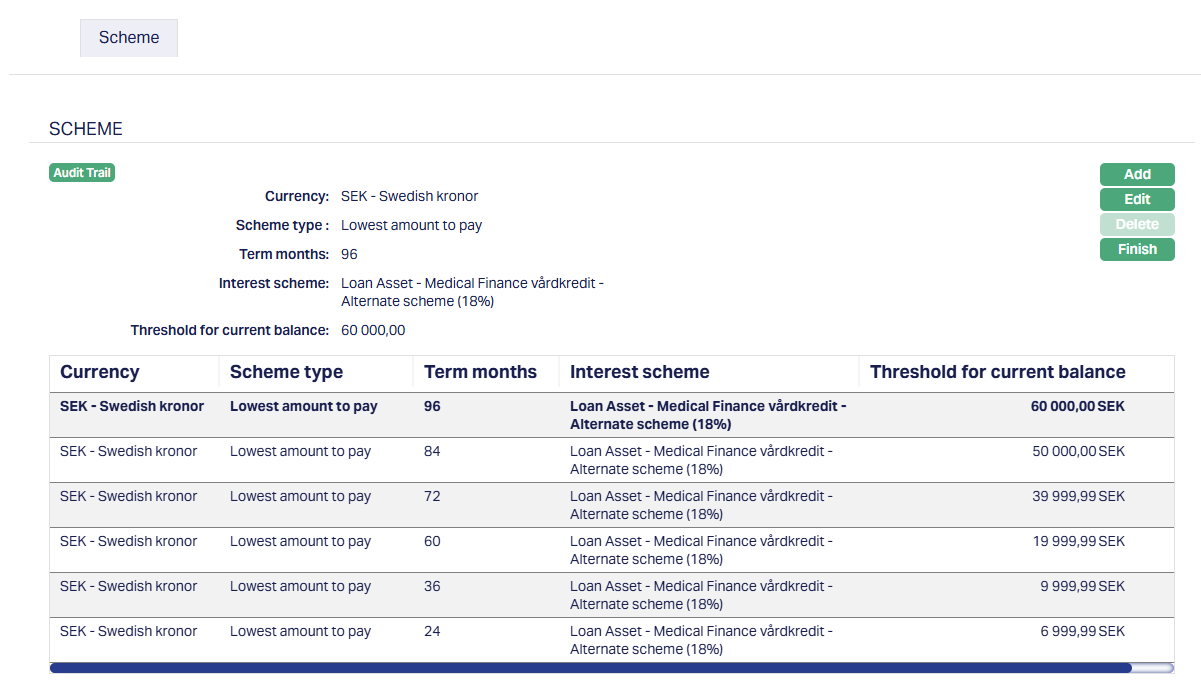
Task: Click Threshold for current balance column header
Action: point(997,372)
